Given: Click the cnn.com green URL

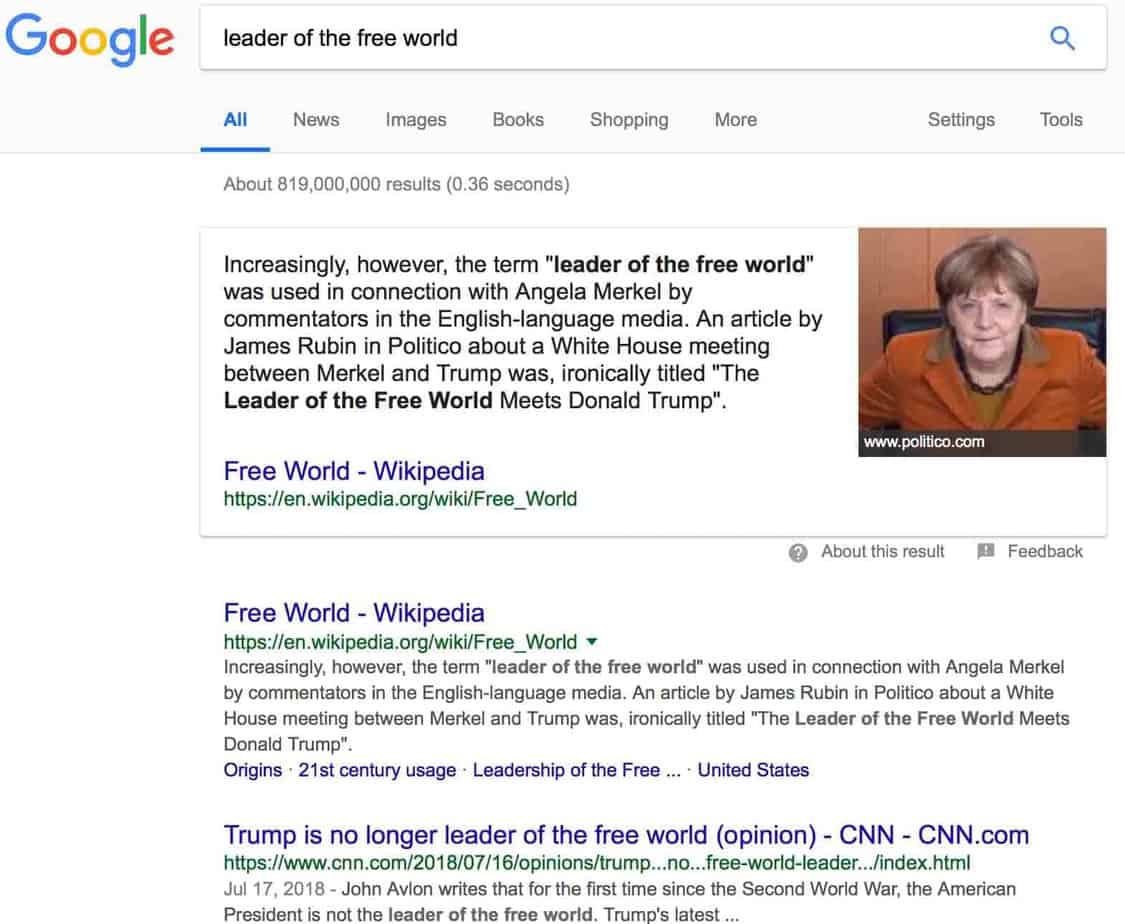Looking at the screenshot, I should [x=597, y=862].
